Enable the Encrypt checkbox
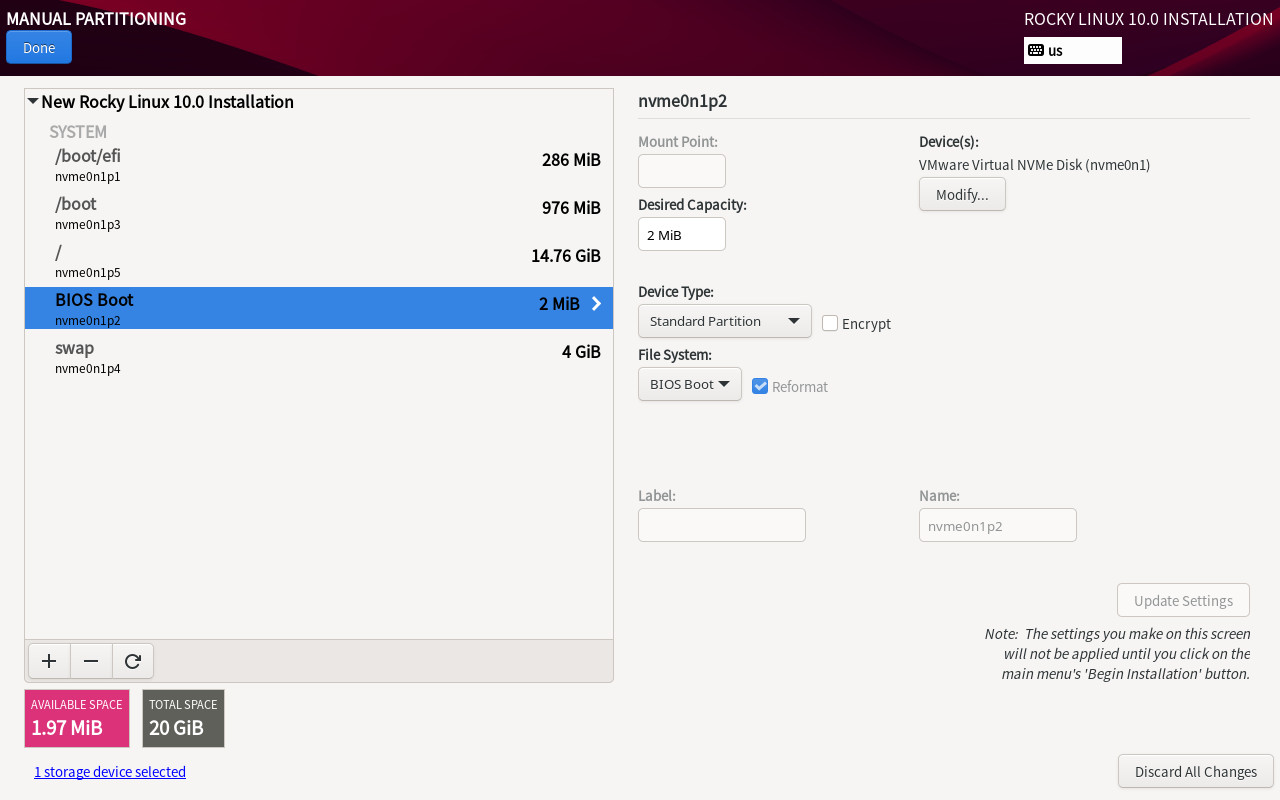 point(830,323)
